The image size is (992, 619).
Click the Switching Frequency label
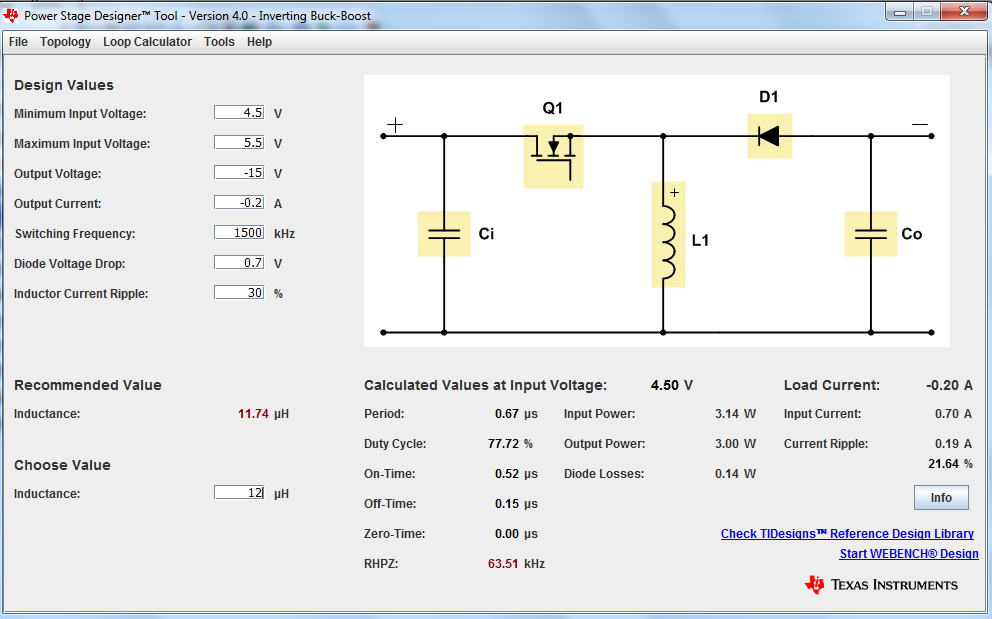click(75, 234)
